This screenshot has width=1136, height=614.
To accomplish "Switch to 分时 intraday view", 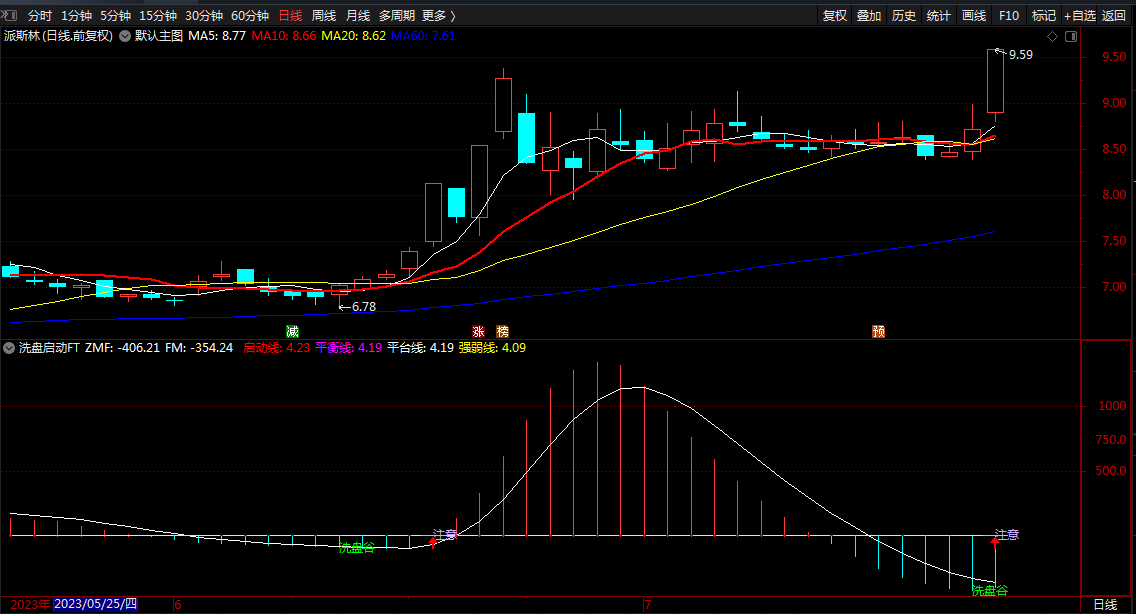I will coord(40,16).
